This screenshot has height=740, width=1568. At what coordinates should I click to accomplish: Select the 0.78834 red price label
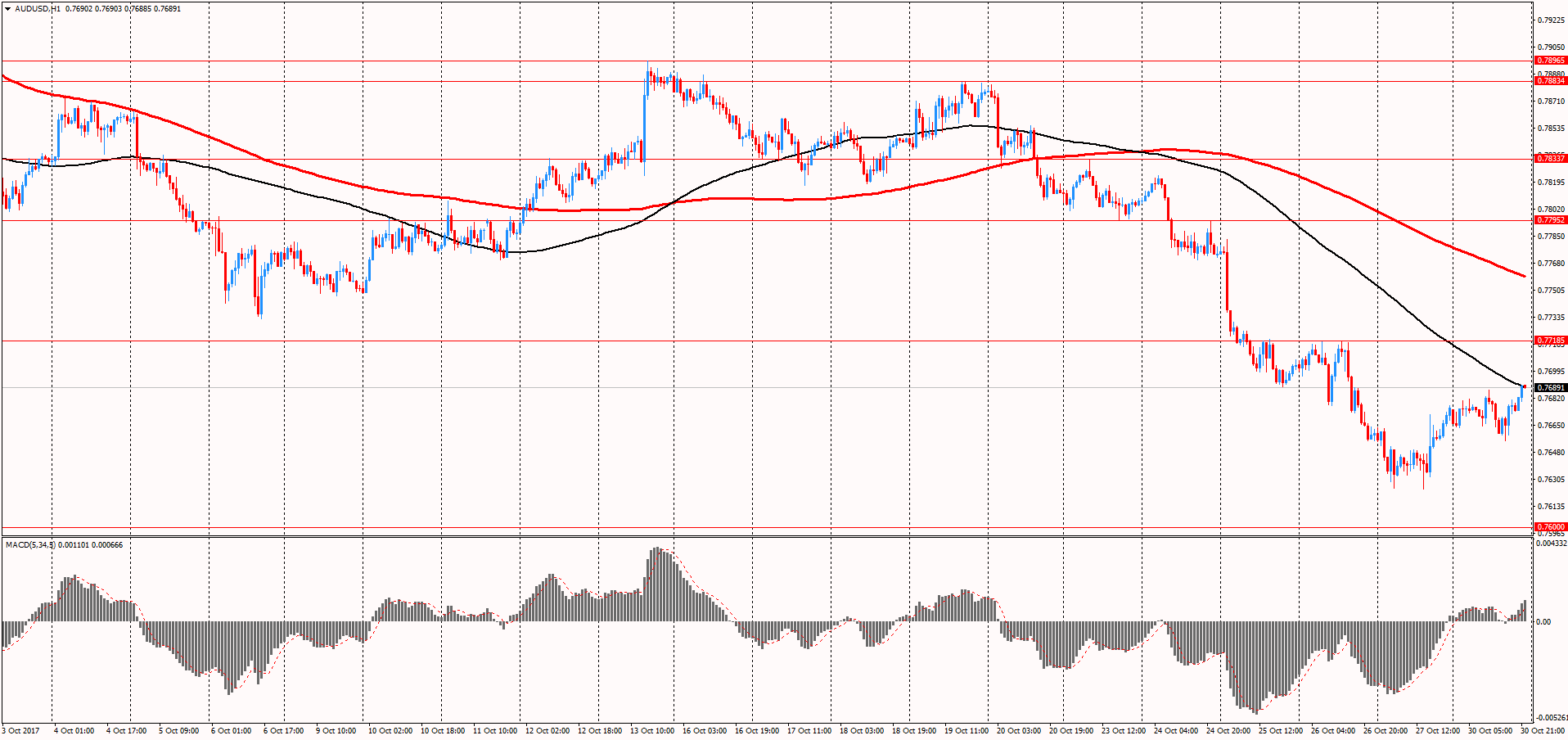coord(1550,81)
